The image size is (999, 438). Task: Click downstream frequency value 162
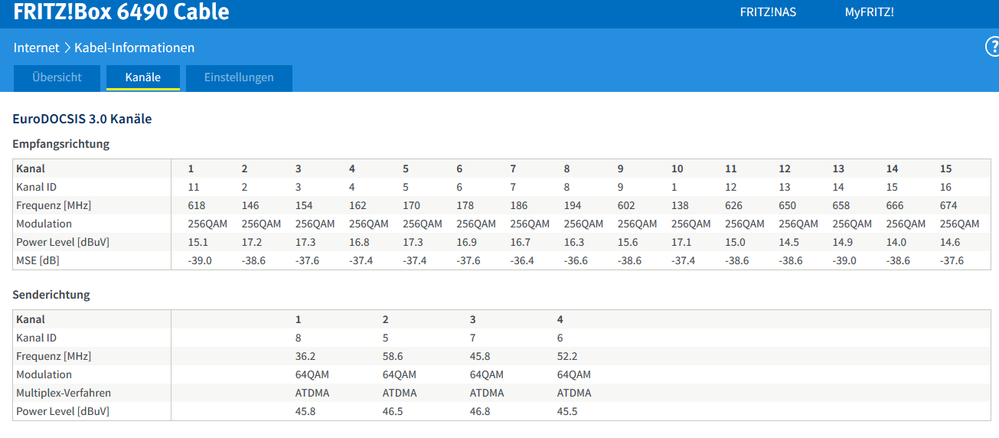click(x=357, y=205)
